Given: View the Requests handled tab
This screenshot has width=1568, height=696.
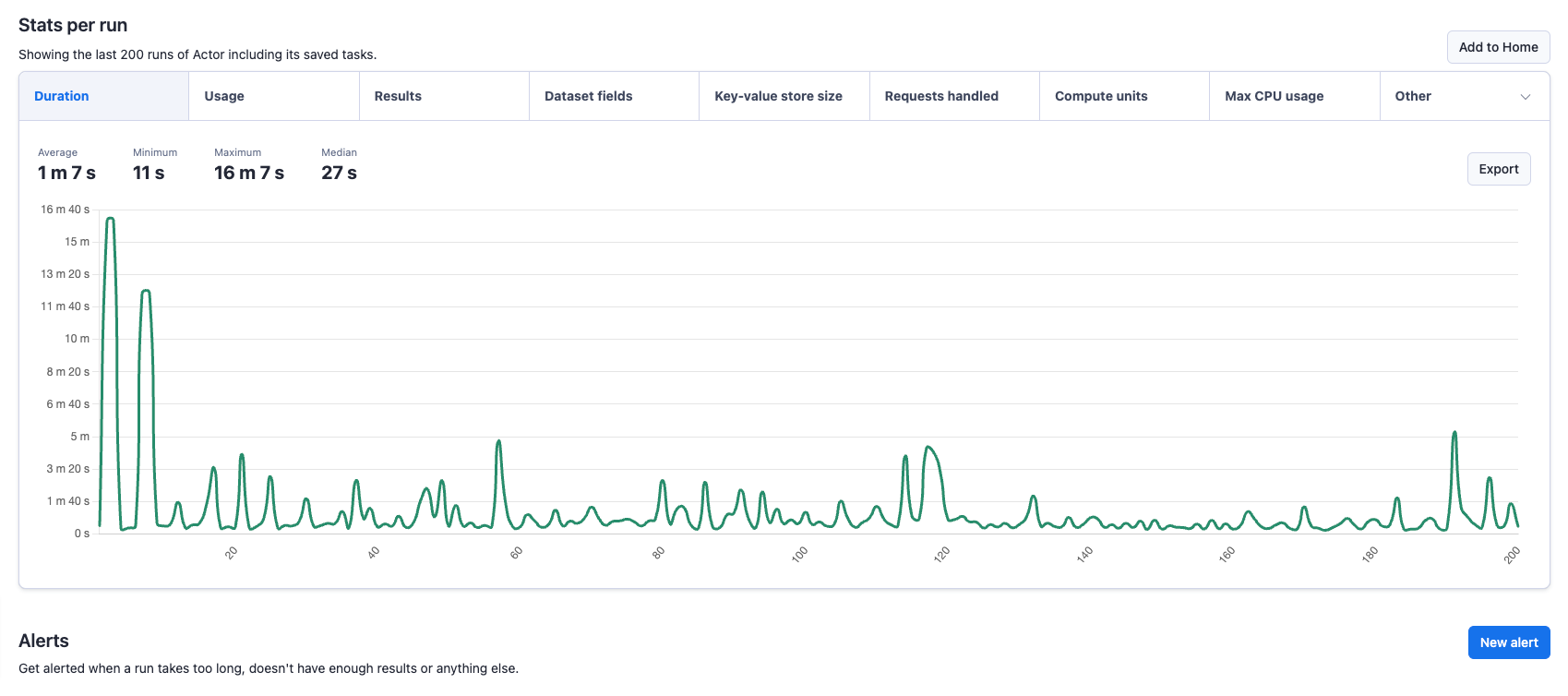Looking at the screenshot, I should point(954,96).
